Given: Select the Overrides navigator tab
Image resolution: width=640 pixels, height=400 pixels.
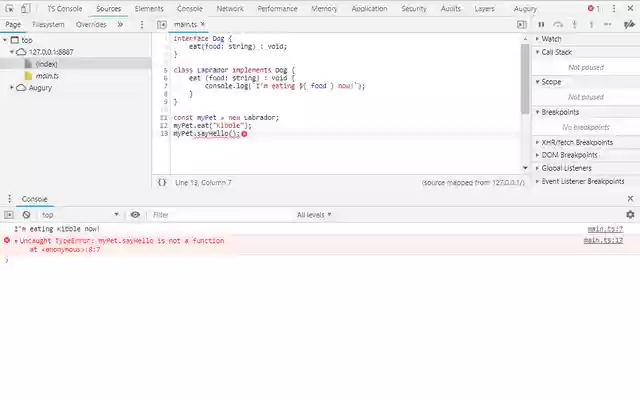Looking at the screenshot, I should (x=91, y=24).
